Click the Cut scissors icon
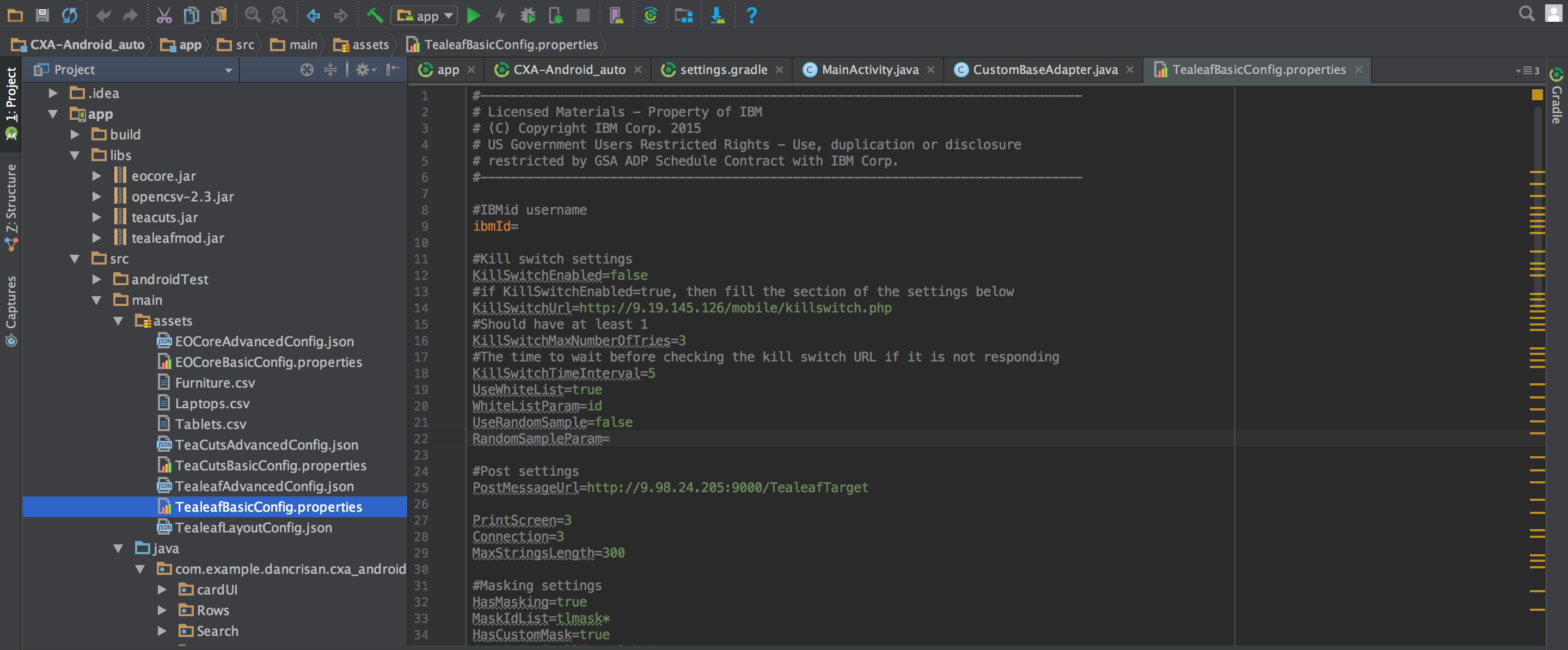Screen dimensions: 1568x650 (164, 15)
